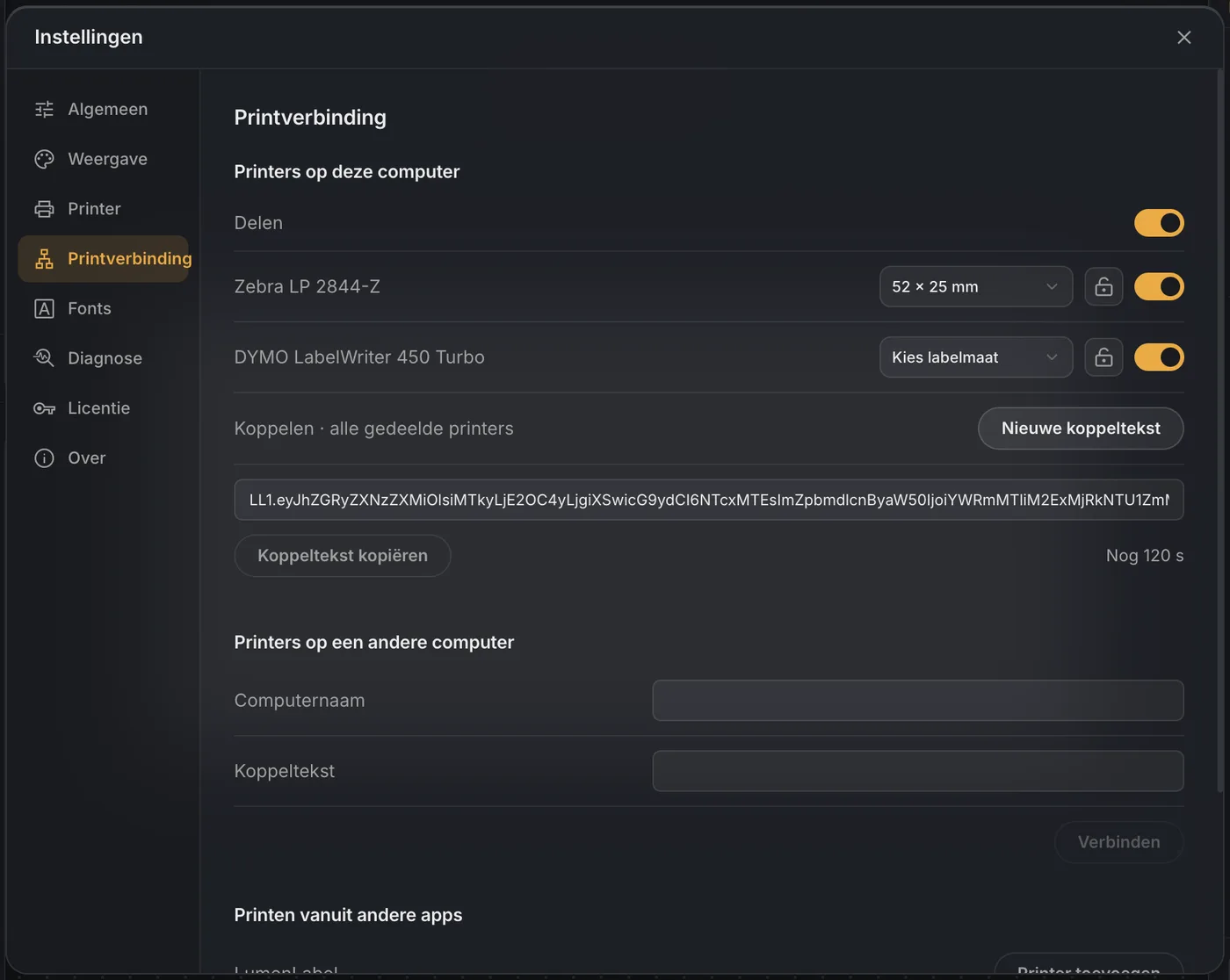Screen dimensions: 1230x980
Task: Click the settings panel vertical scrollbar
Action: [1220, 430]
